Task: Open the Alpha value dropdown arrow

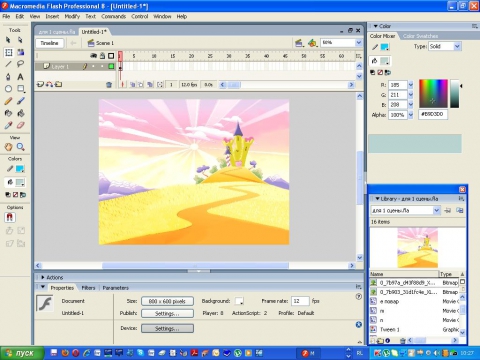Action: tap(411, 115)
